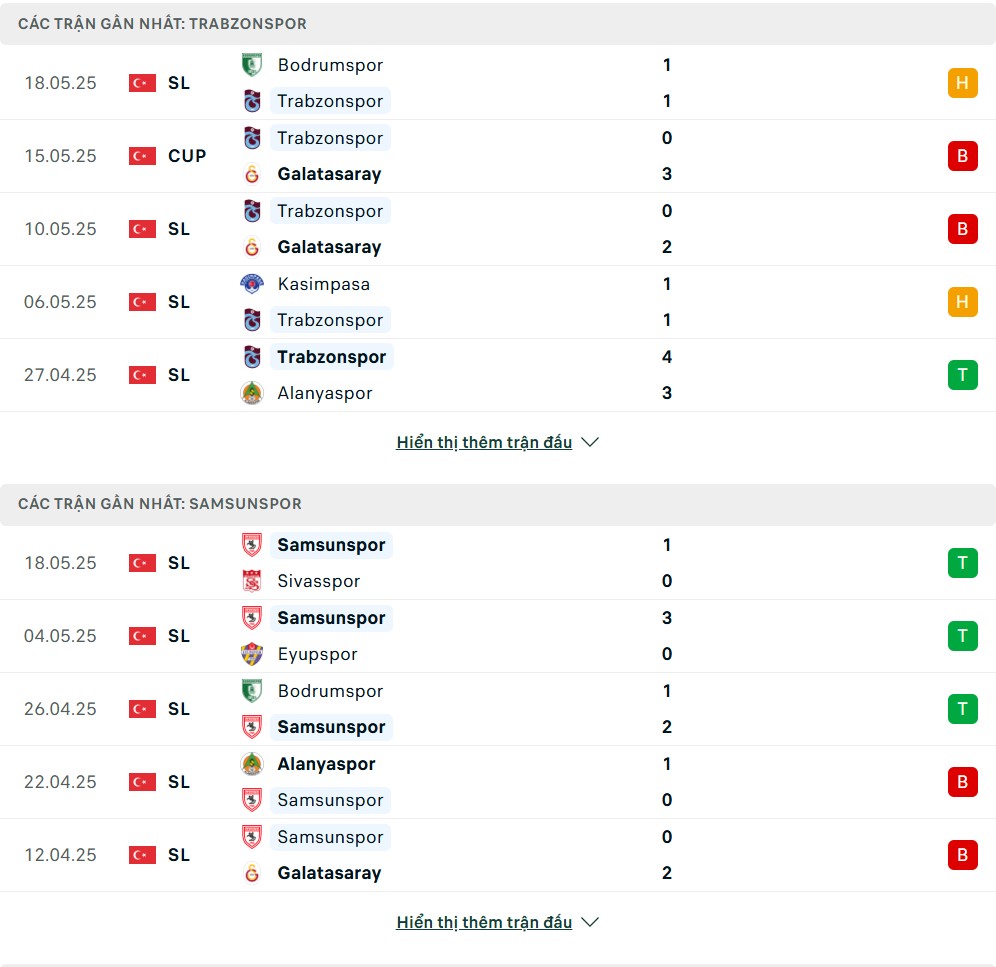Open Samsunspor team from Sivasspor match
Image resolution: width=996 pixels, height=967 pixels.
click(331, 545)
